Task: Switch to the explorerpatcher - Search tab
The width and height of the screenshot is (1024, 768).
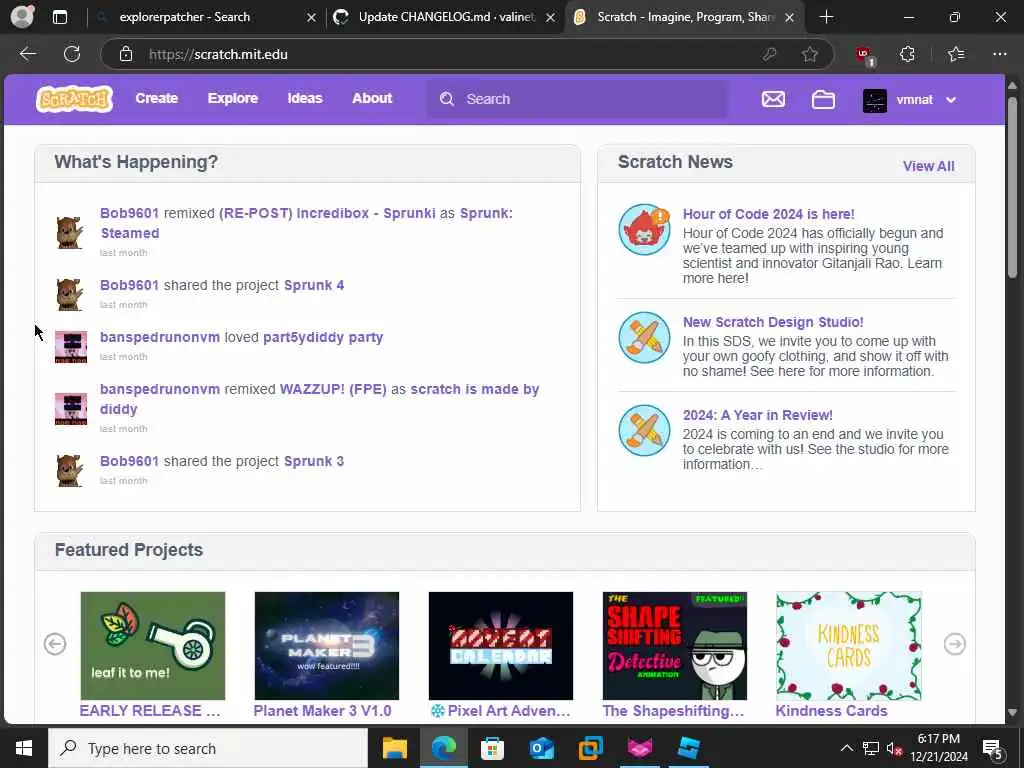Action: (206, 17)
